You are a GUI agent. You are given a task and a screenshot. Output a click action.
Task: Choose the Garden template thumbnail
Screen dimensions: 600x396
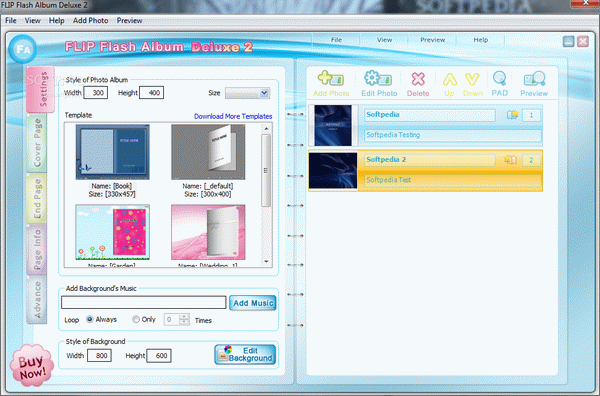[x=112, y=232]
